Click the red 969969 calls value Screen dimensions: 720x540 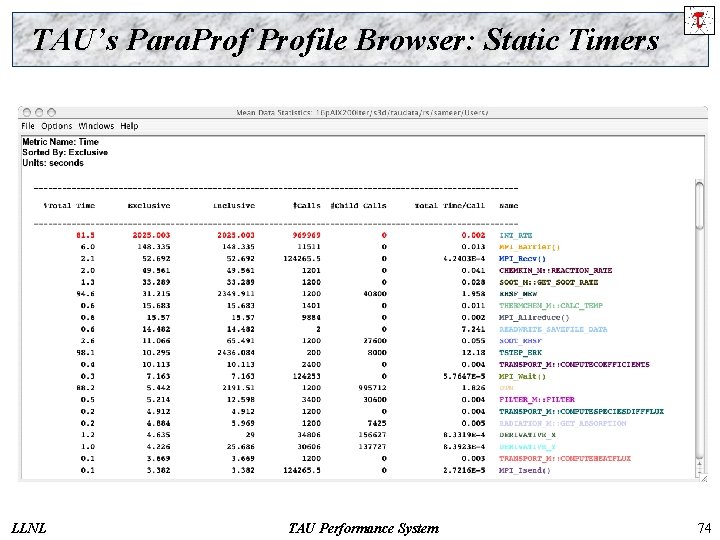pos(306,235)
